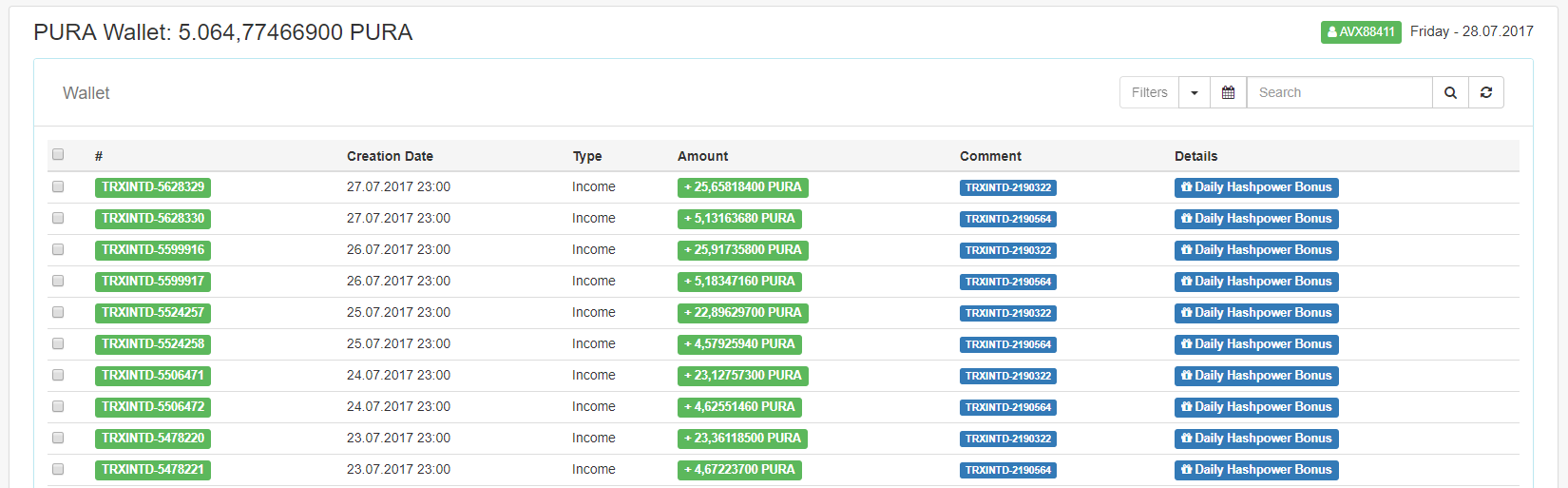This screenshot has height=488, width=1568.
Task: Focus the Search input field
Action: 1338,92
